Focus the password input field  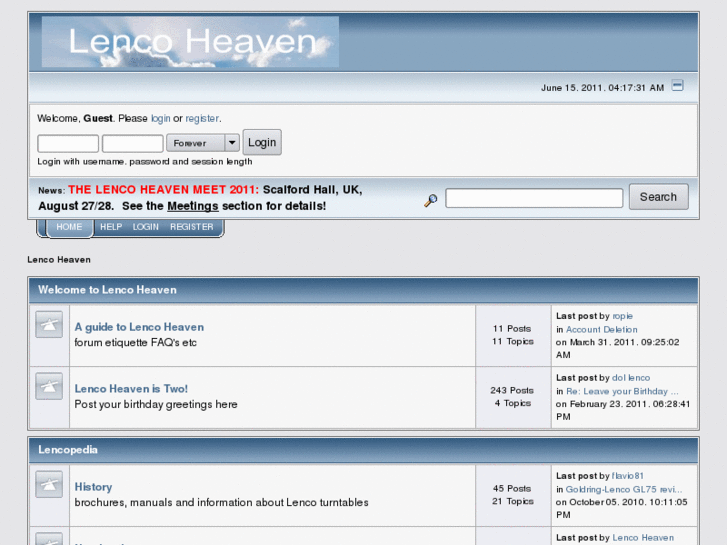tap(133, 143)
